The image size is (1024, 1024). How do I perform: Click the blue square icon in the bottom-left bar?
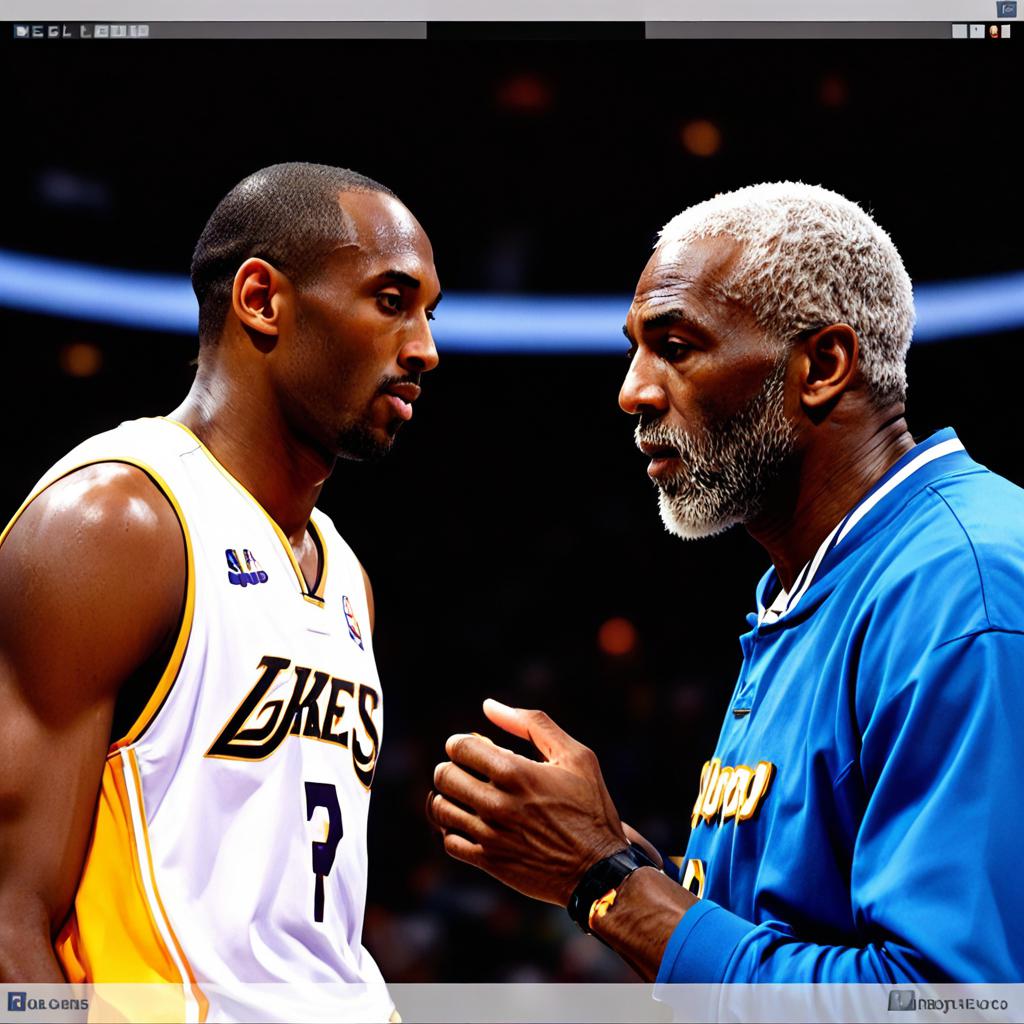[16, 1001]
